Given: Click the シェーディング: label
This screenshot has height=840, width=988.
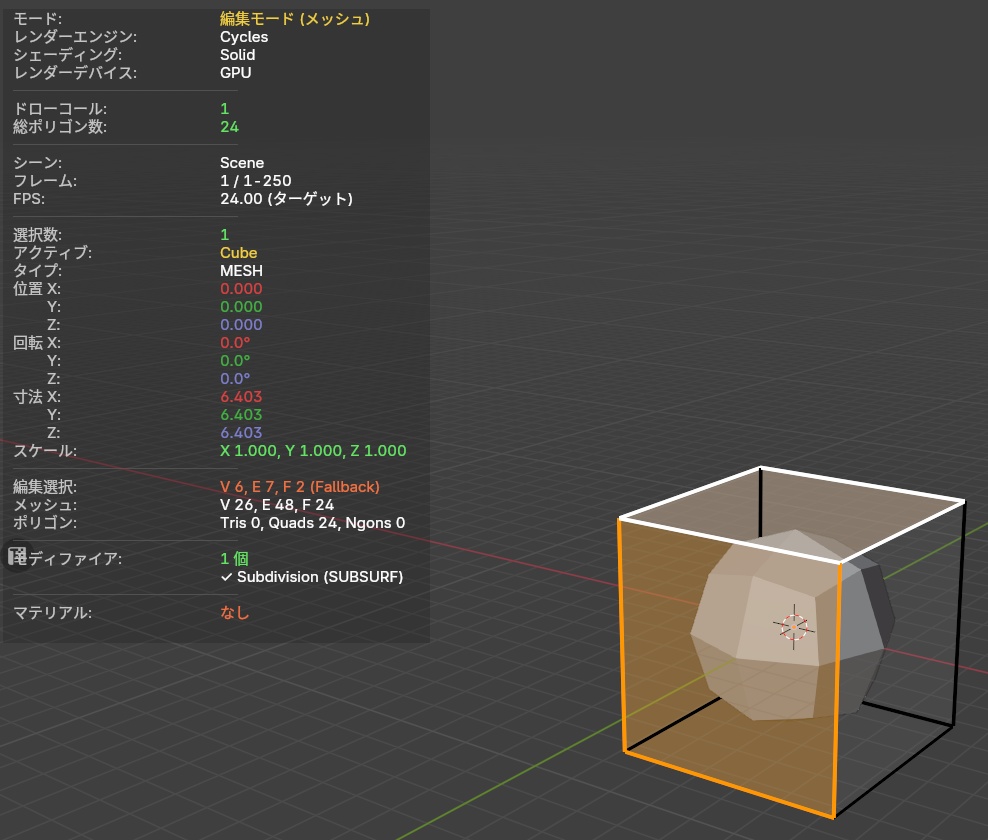Looking at the screenshot, I should [x=67, y=55].
